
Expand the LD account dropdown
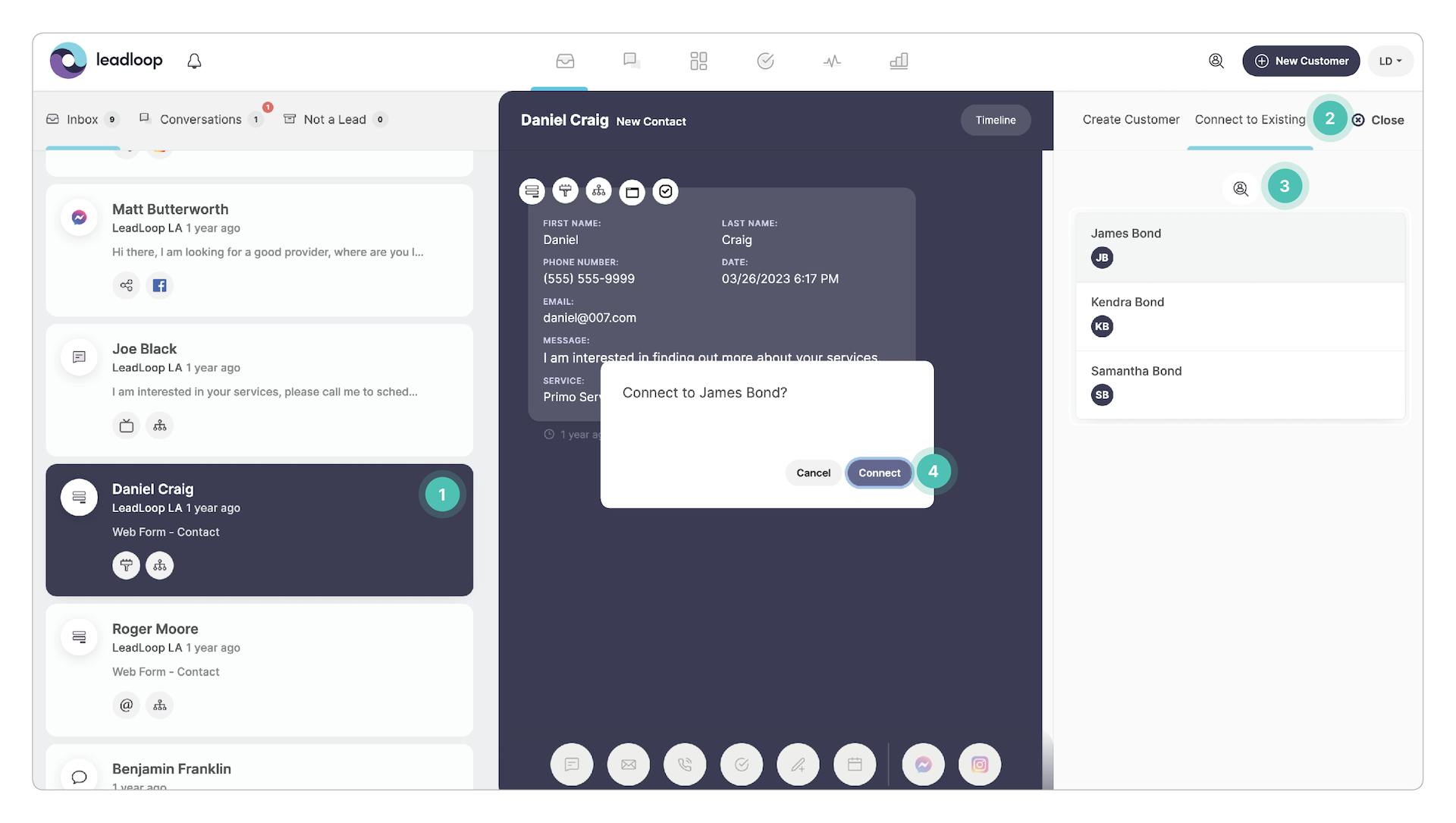click(x=1390, y=61)
